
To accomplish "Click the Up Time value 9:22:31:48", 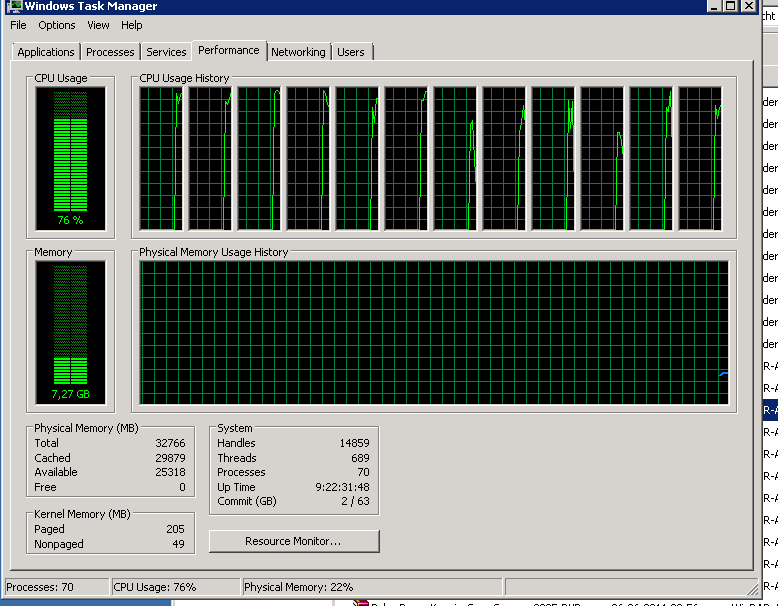I will tap(342, 487).
